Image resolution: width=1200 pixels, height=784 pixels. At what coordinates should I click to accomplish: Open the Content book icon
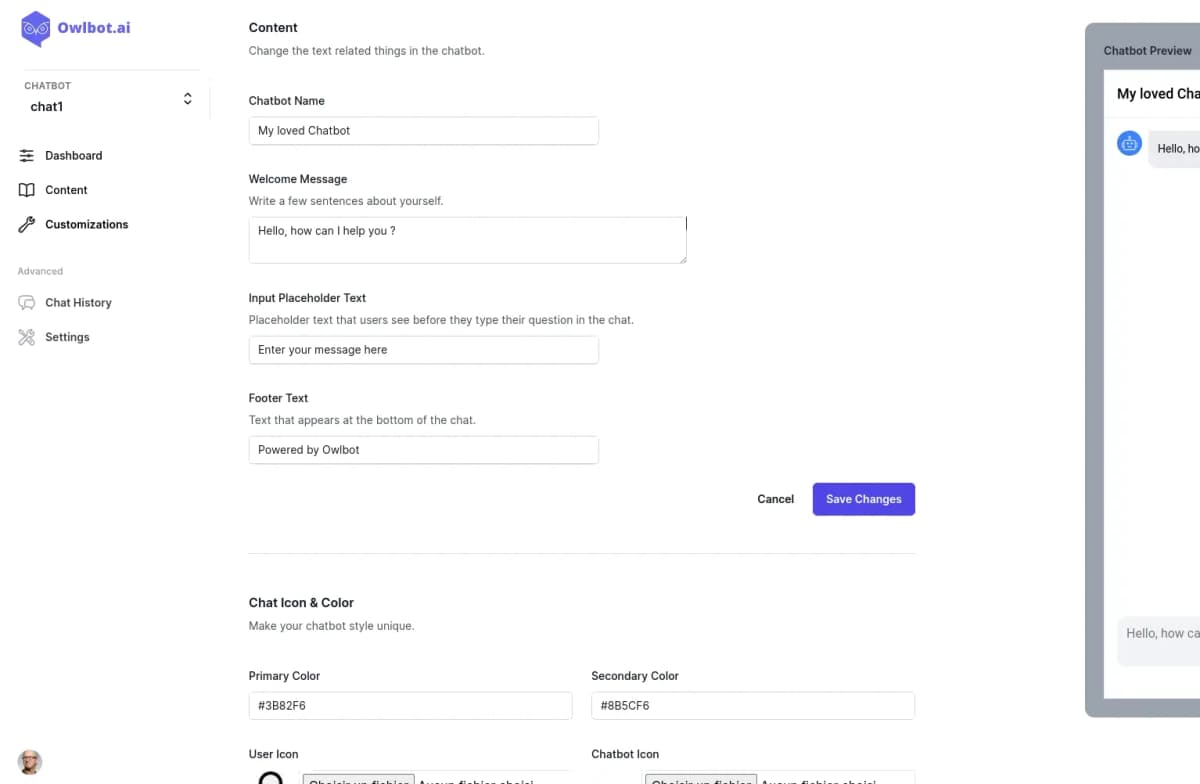27,190
